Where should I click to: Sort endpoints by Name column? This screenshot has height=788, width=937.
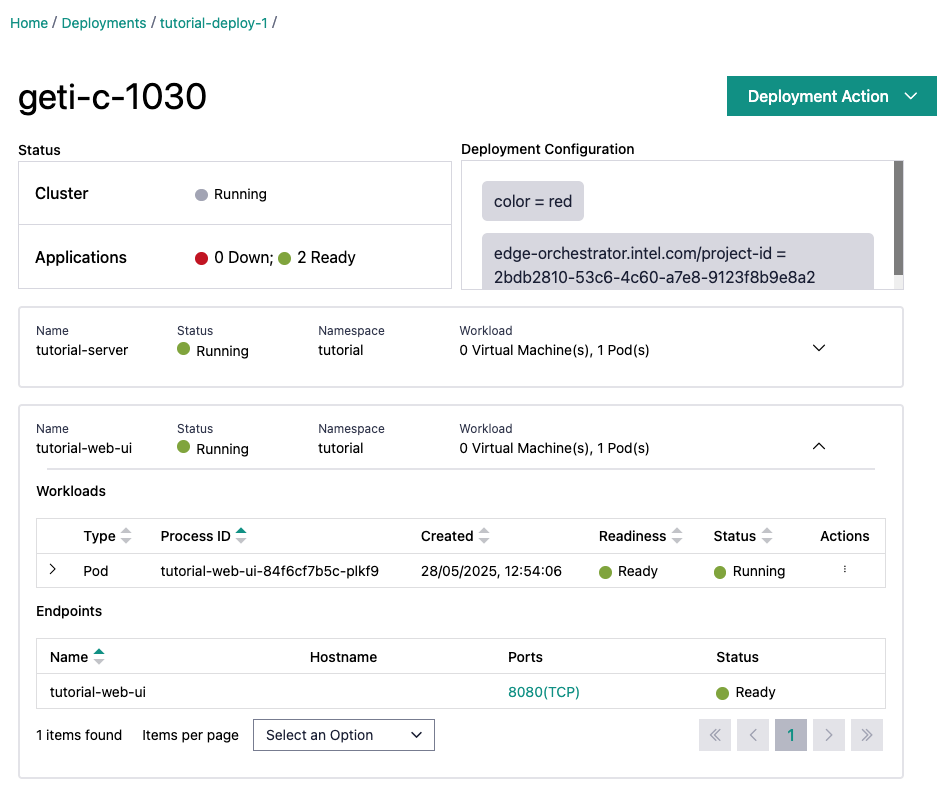(98, 657)
